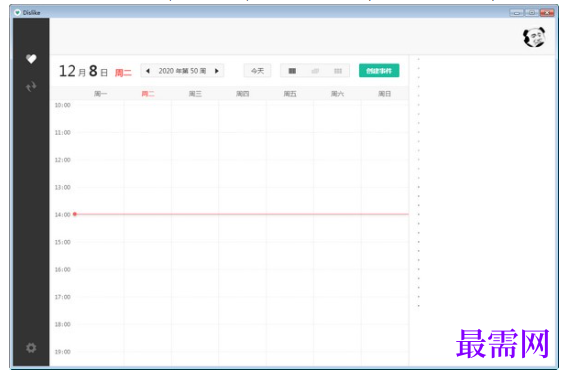Click the 15:00 time label
The image size is (568, 375).
[x=62, y=242]
